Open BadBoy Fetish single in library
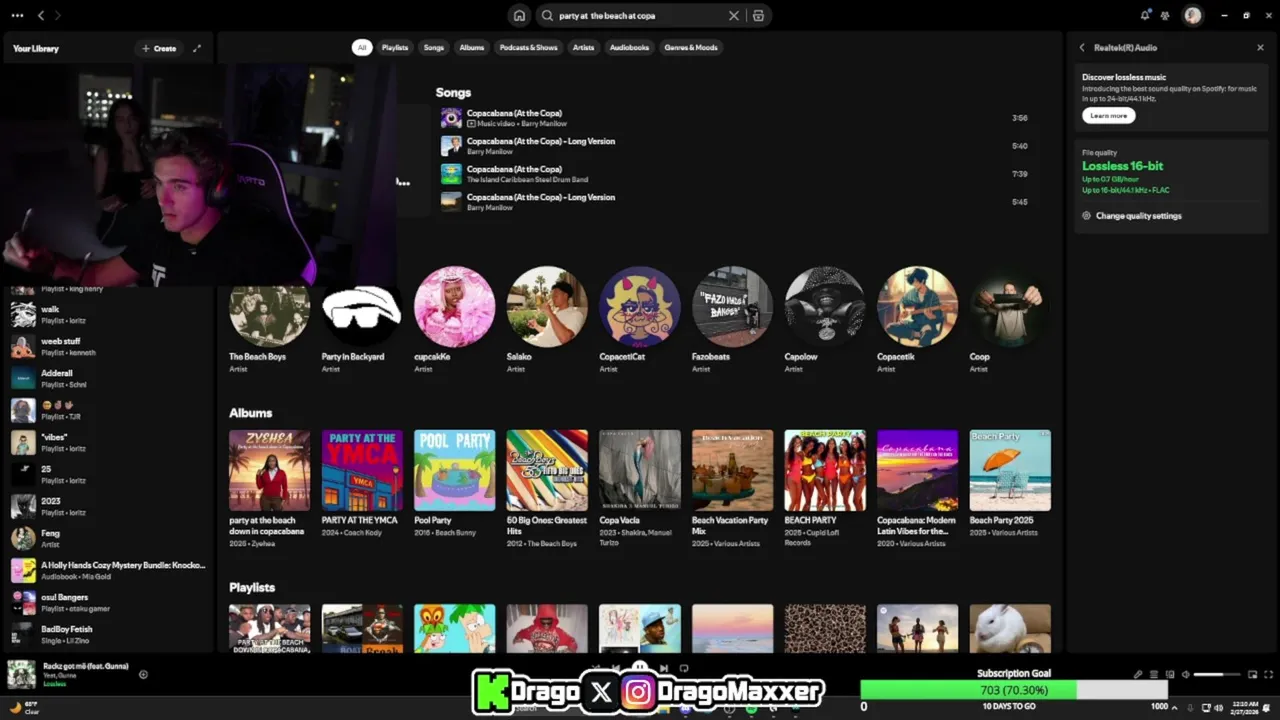 pyautogui.click(x=108, y=634)
